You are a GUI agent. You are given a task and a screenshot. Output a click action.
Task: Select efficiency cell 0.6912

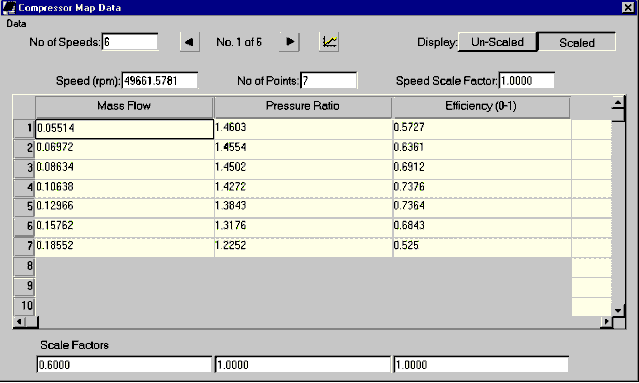point(482,168)
